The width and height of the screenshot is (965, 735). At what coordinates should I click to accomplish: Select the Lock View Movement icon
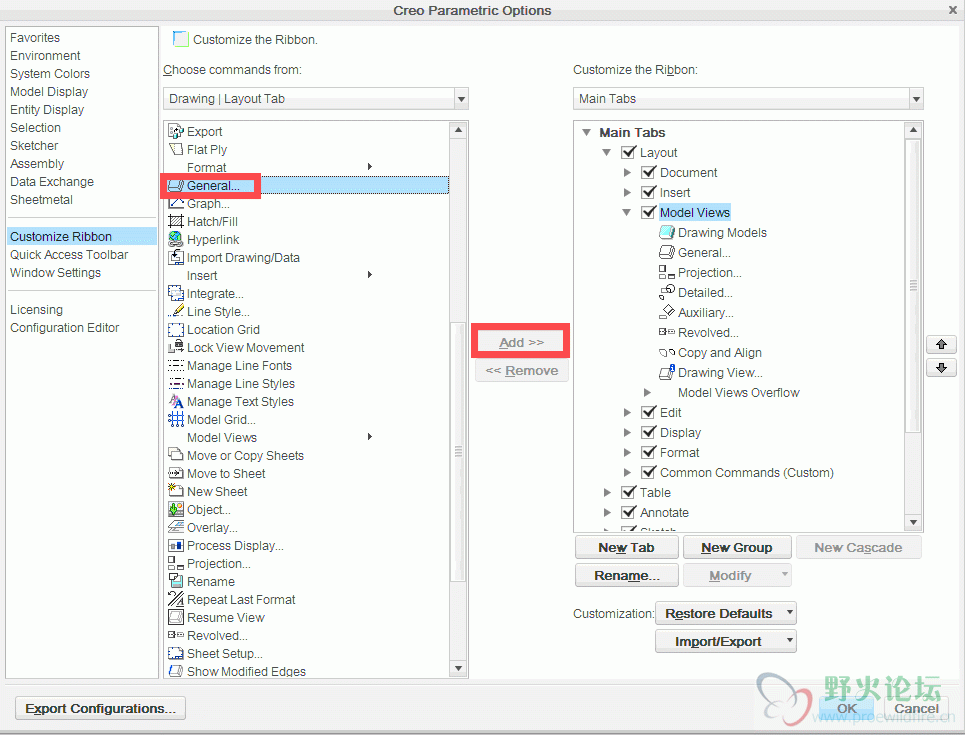pos(176,347)
